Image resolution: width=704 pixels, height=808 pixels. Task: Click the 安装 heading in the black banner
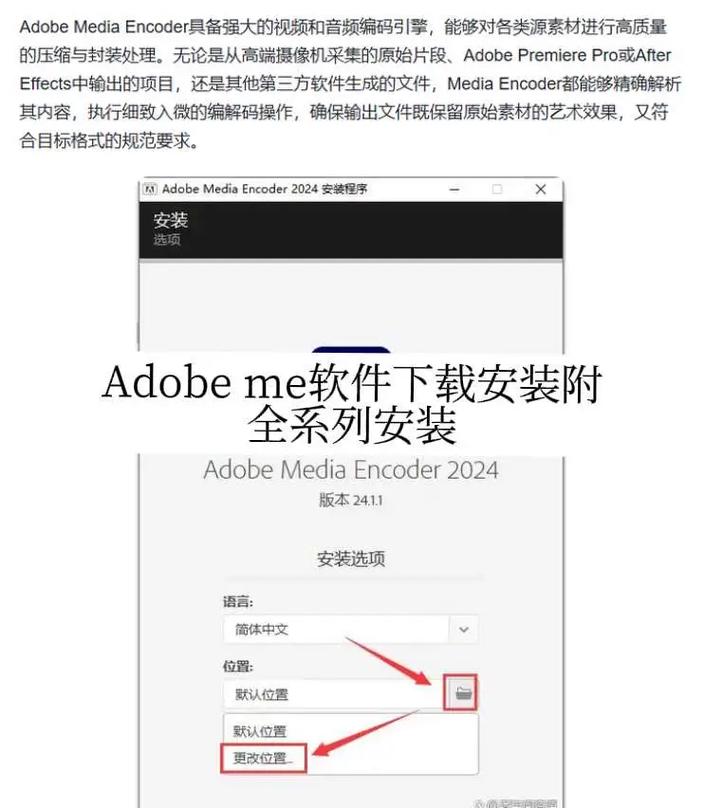pos(170,220)
